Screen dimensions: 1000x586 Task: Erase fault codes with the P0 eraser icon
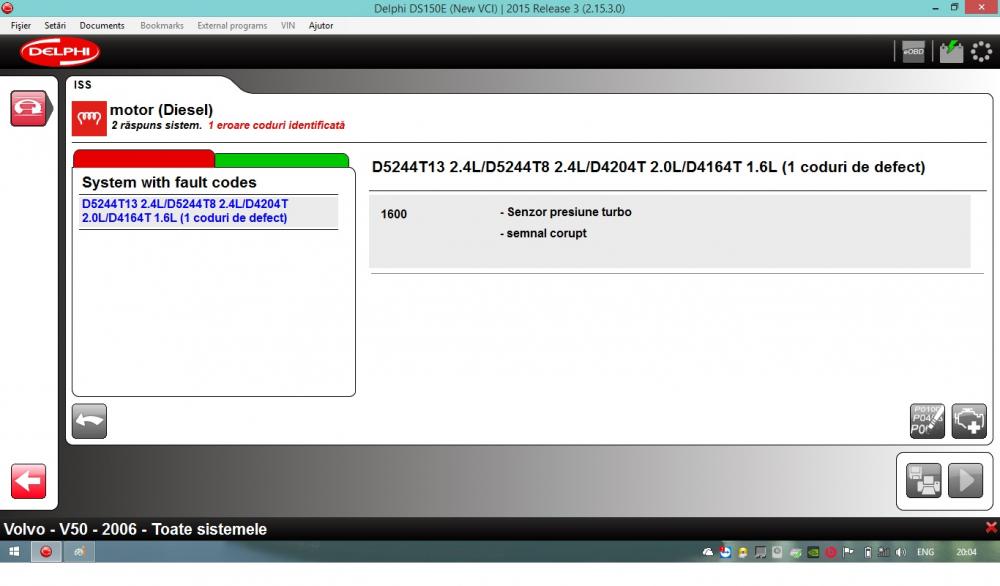pyautogui.click(x=927, y=421)
